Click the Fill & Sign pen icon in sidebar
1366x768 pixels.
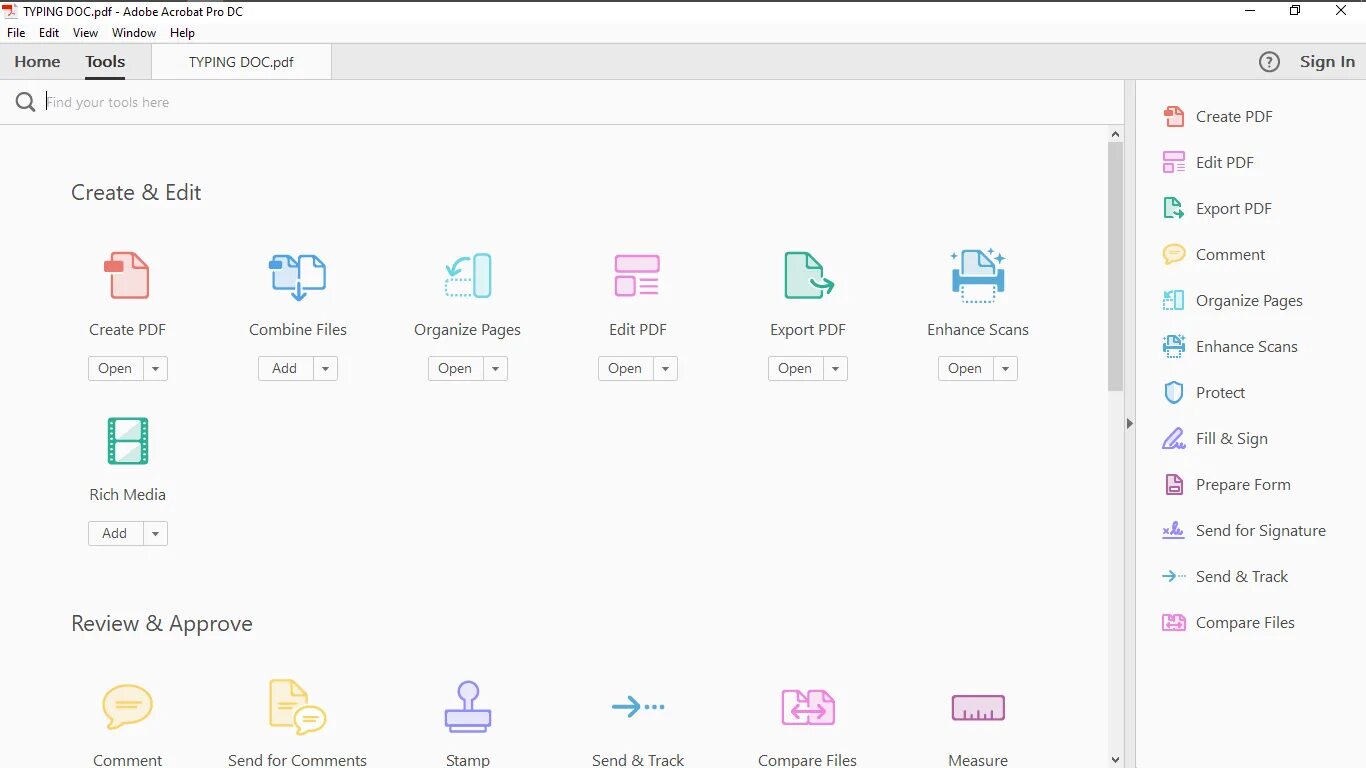click(x=1173, y=439)
